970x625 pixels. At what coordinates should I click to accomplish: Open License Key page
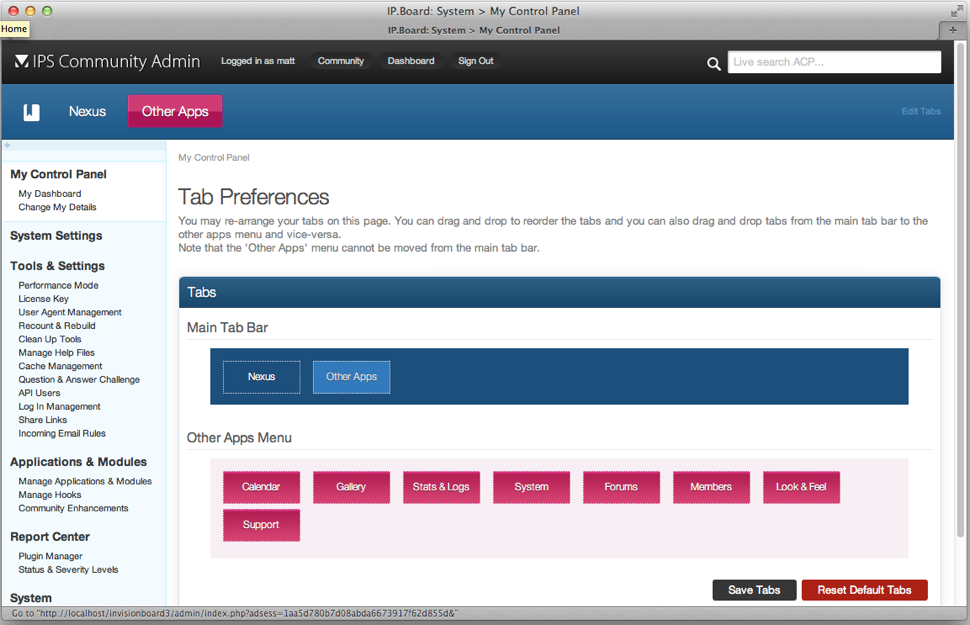pos(43,299)
